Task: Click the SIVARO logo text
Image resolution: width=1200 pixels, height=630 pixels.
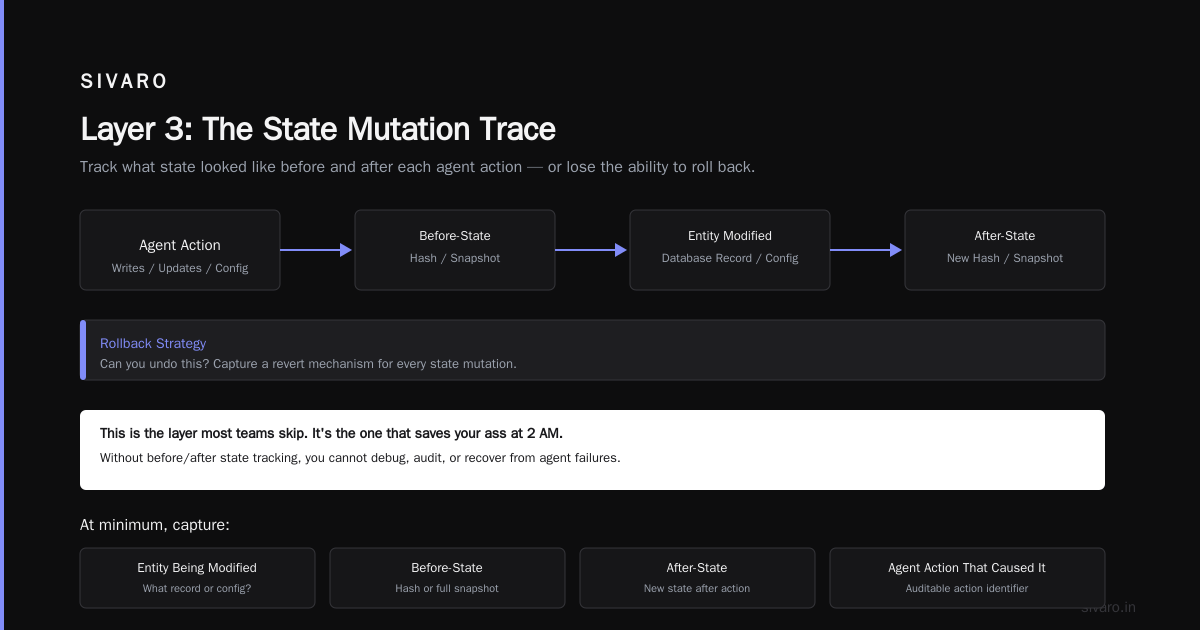Action: click(124, 82)
